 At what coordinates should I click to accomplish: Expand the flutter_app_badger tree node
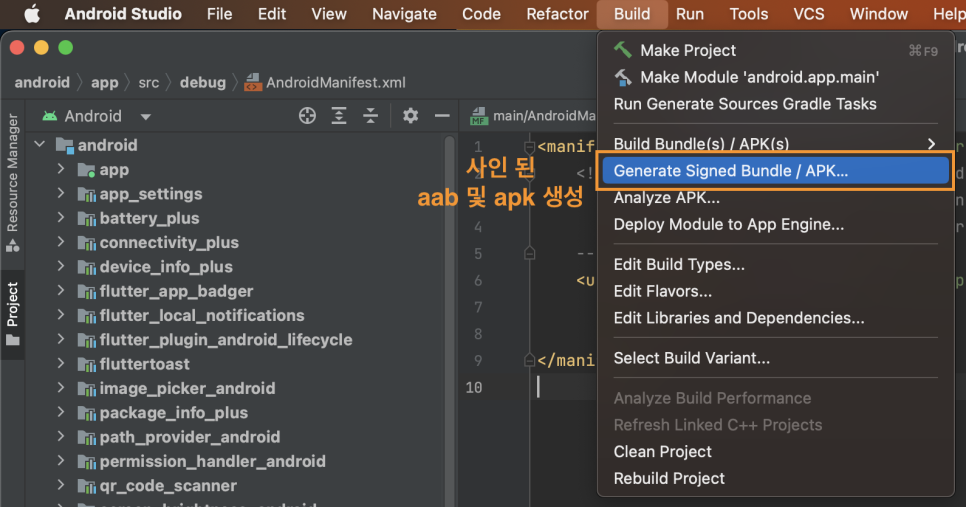coord(60,291)
